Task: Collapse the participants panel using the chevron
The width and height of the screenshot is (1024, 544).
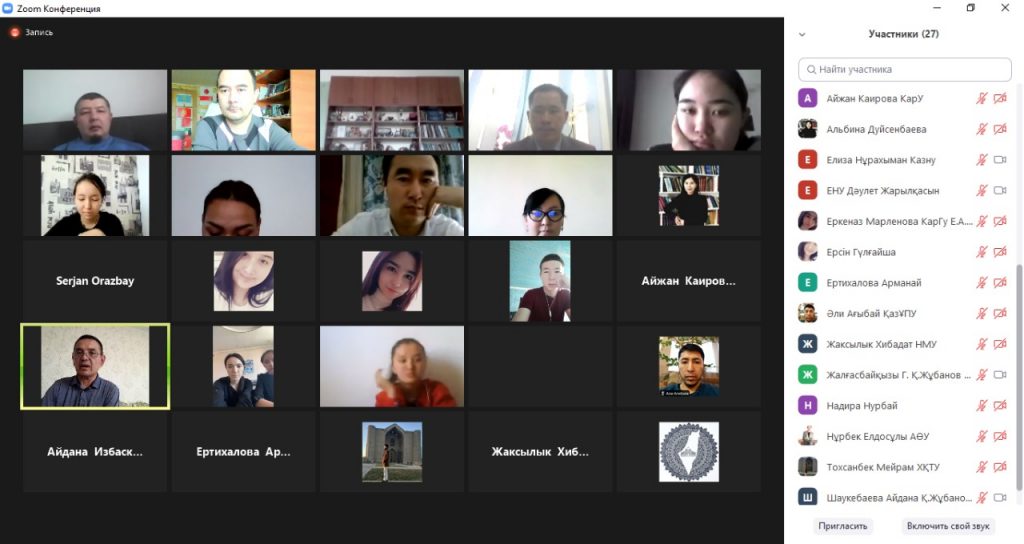Action: 802,35
